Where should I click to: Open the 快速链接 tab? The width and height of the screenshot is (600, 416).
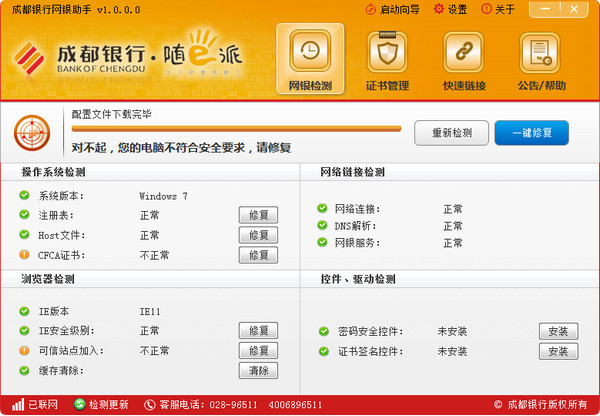pos(464,59)
